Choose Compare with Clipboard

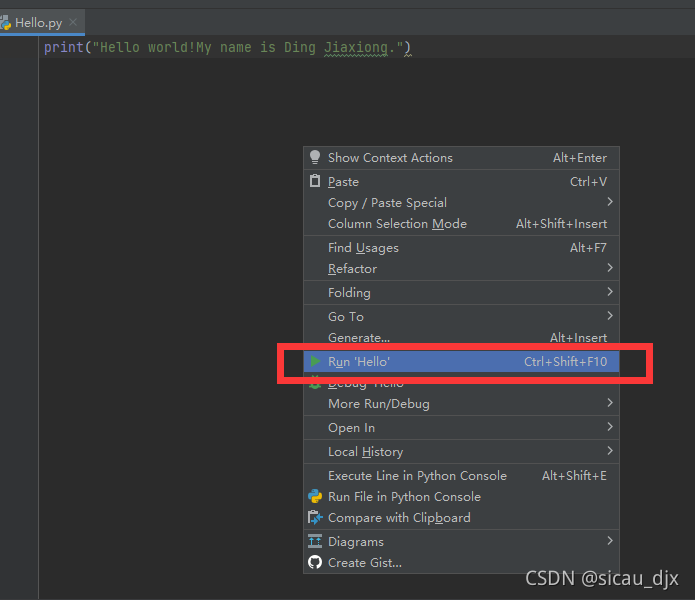tap(461, 518)
